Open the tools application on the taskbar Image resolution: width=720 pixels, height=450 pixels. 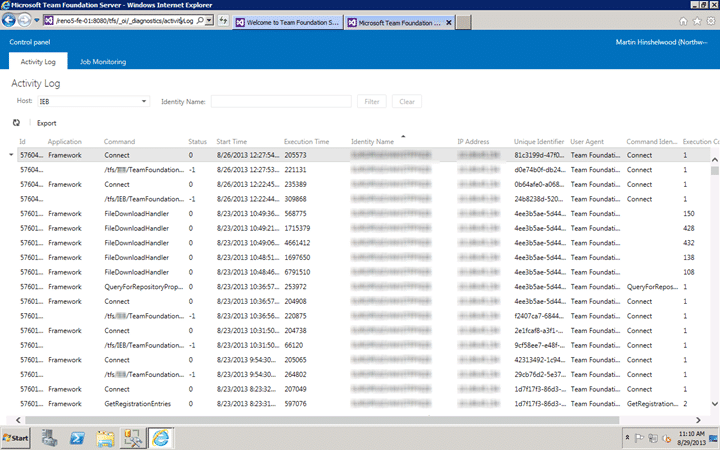pyautogui.click(x=133, y=438)
